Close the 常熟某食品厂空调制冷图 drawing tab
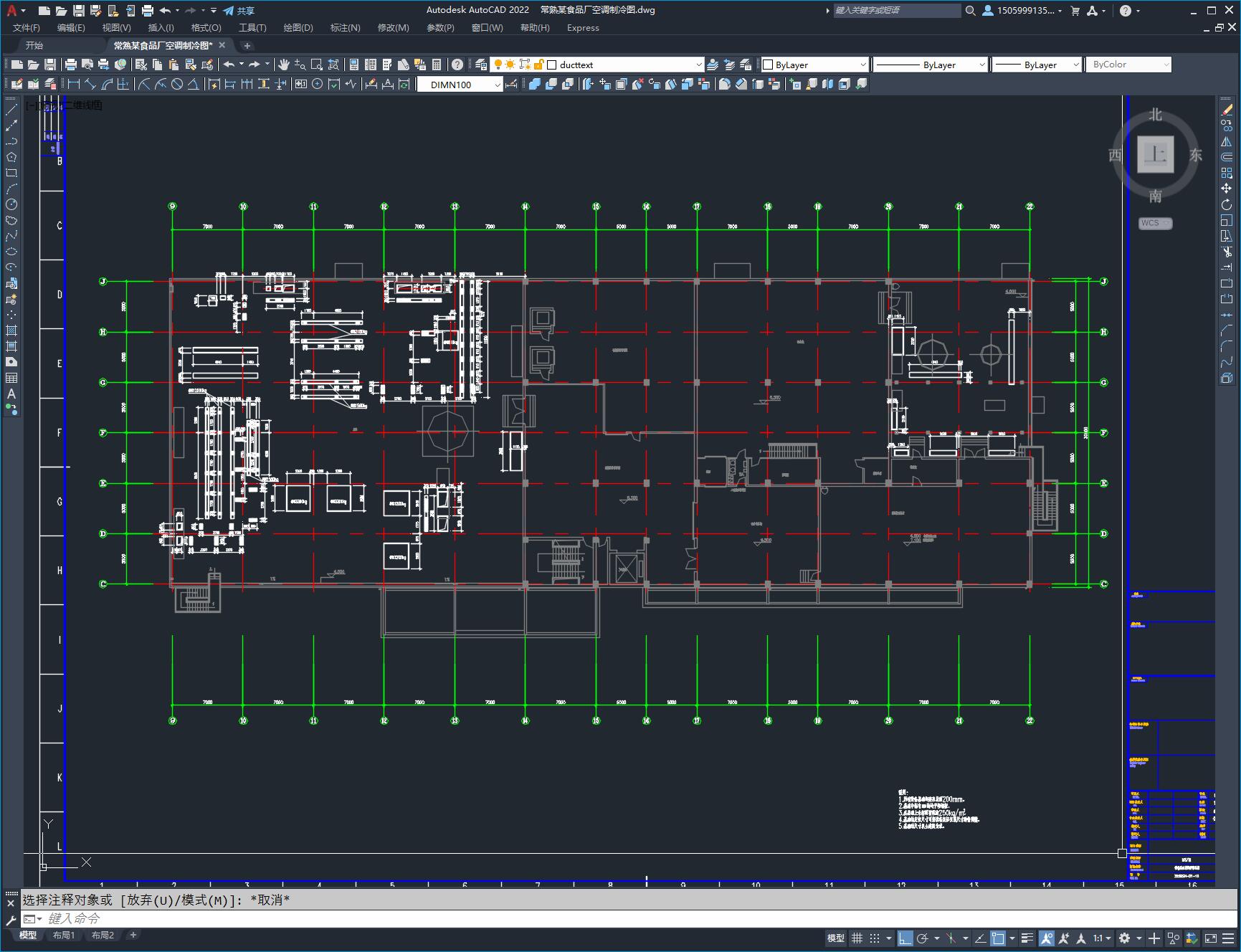Screen dimensions: 1241x952 [x=222, y=45]
